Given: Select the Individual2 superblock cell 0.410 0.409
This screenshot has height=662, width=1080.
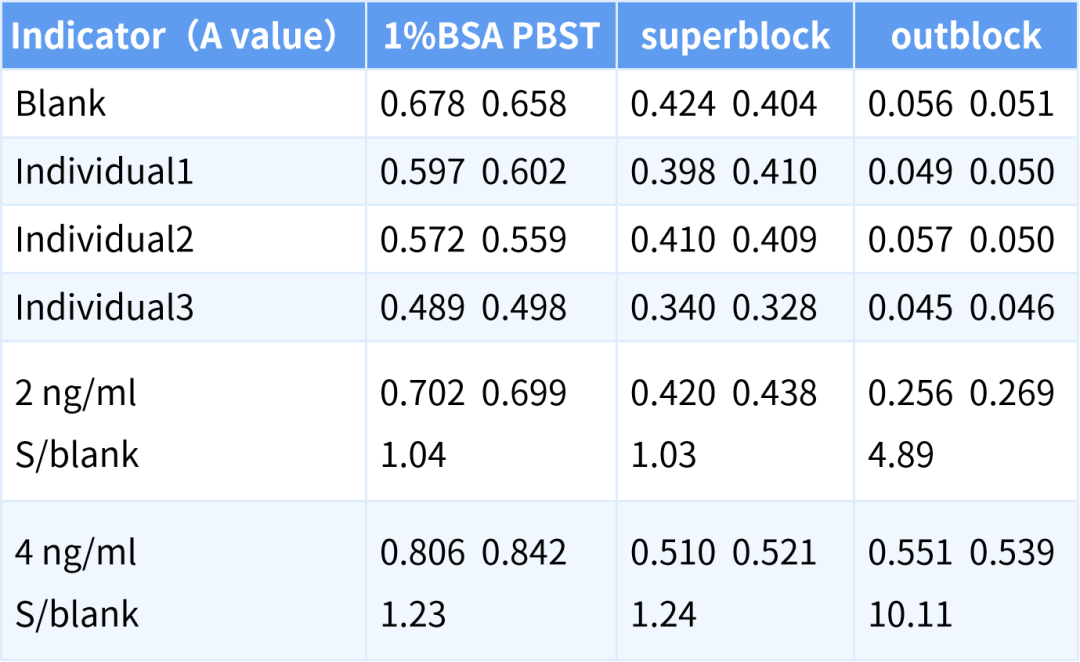Looking at the screenshot, I should tap(723, 239).
